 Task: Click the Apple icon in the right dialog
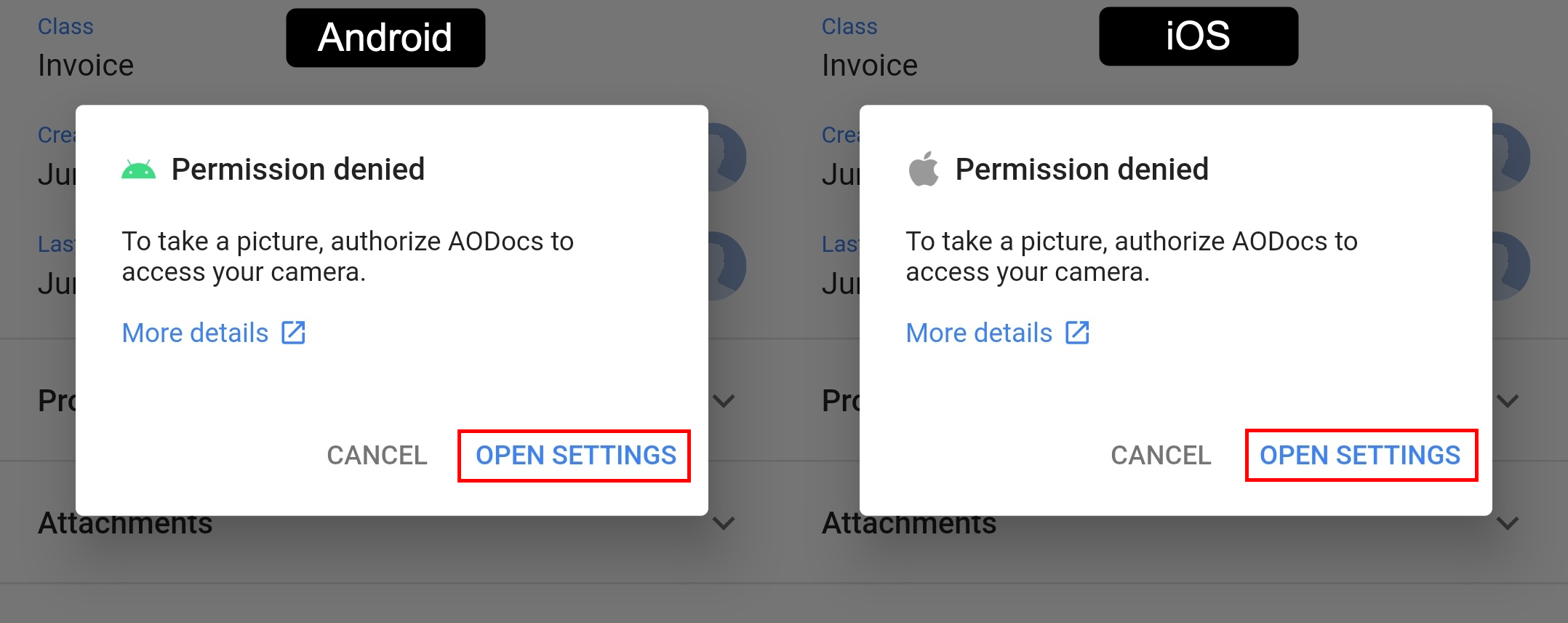point(922,168)
